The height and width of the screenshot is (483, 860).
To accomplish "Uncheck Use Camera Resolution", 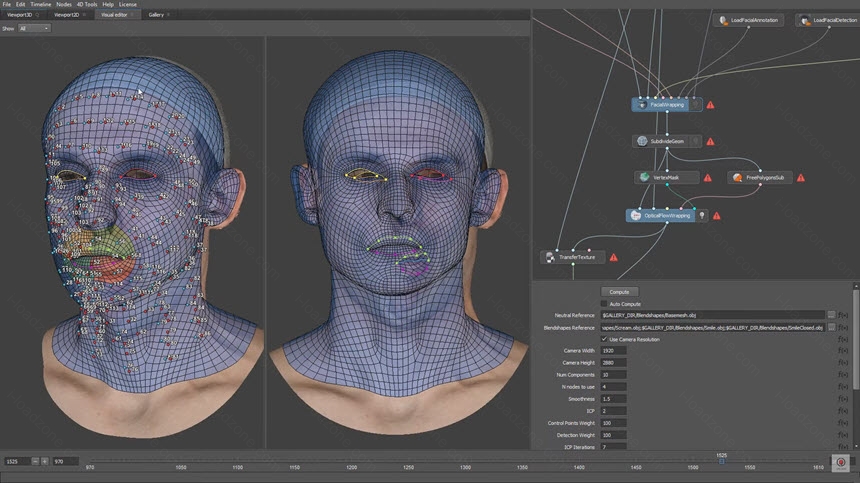I will tap(604, 339).
